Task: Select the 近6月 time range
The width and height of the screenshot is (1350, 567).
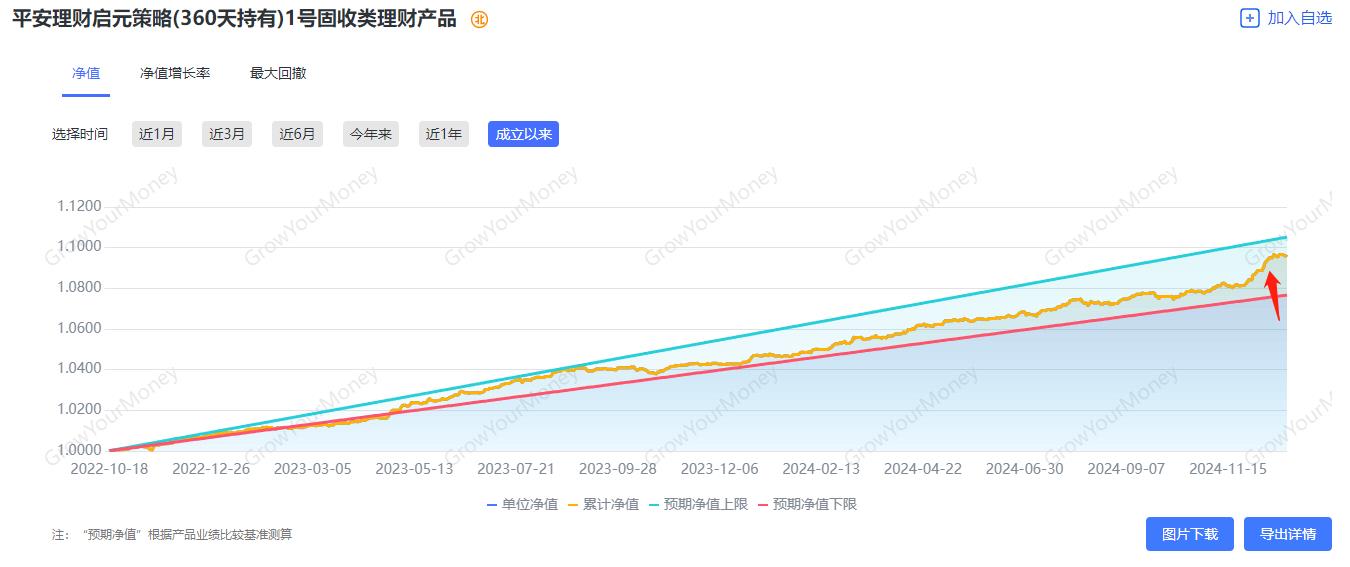Action: 297,134
